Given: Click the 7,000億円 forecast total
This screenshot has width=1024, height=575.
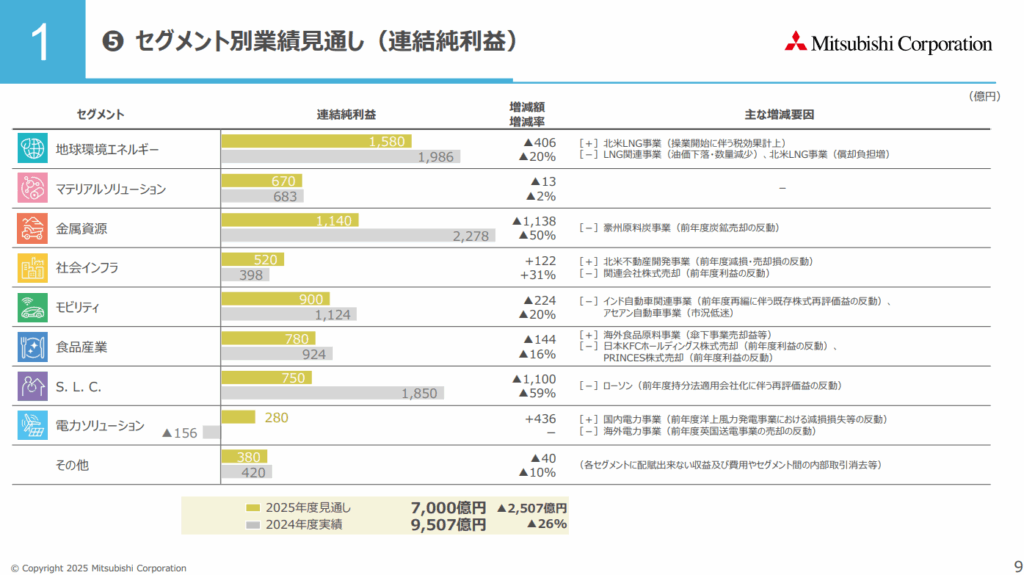Looking at the screenshot, I should point(448,508).
